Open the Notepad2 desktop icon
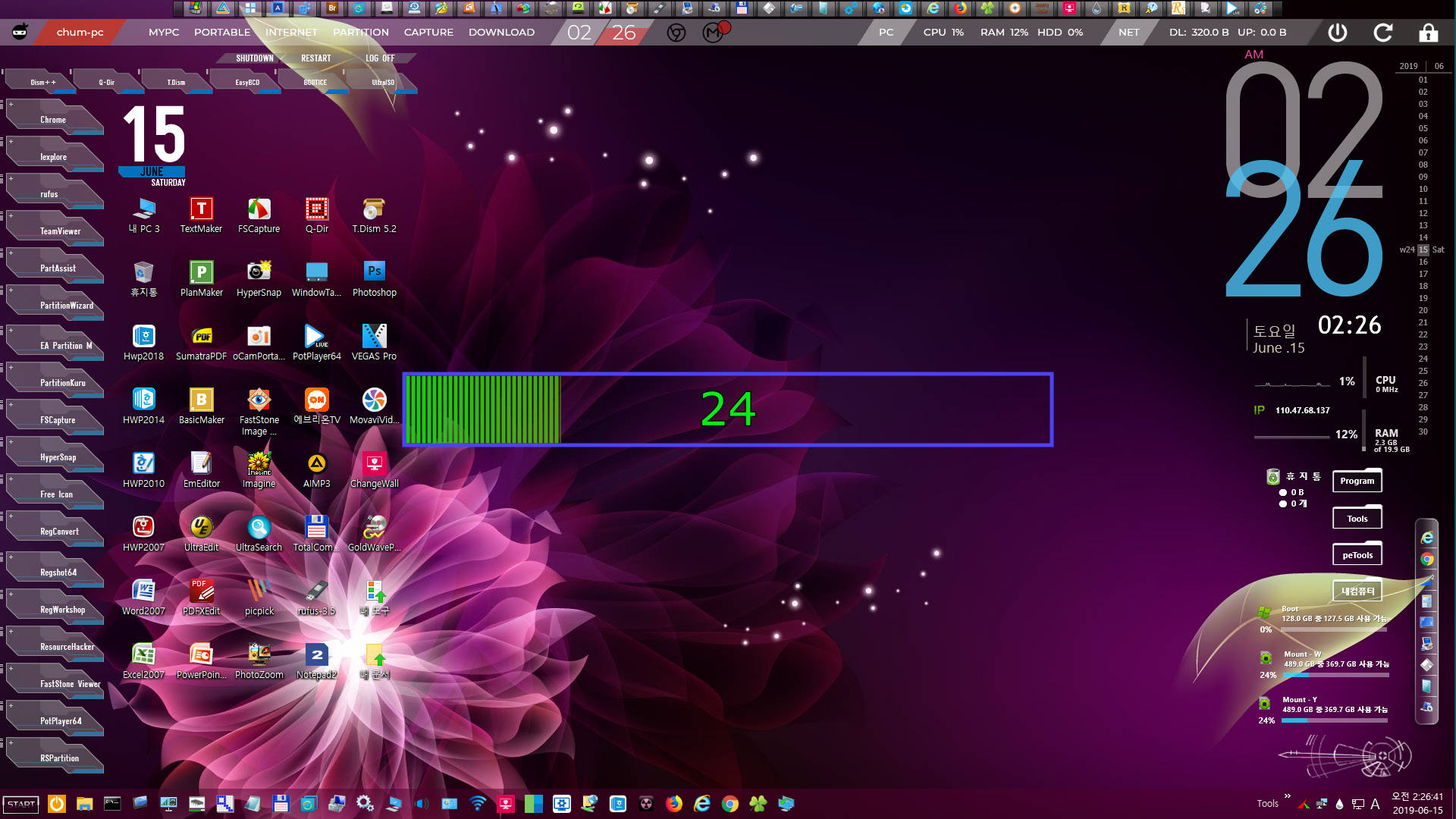 [x=316, y=661]
